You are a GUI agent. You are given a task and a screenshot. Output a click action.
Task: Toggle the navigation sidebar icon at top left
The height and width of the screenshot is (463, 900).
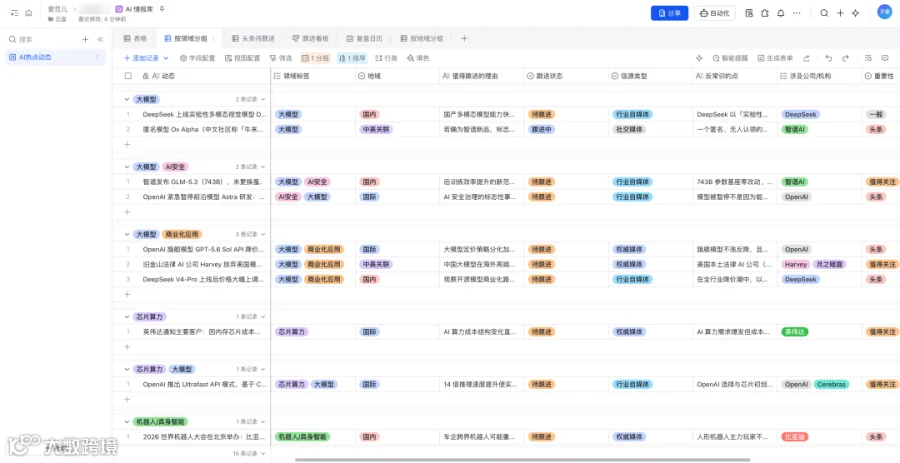14,13
